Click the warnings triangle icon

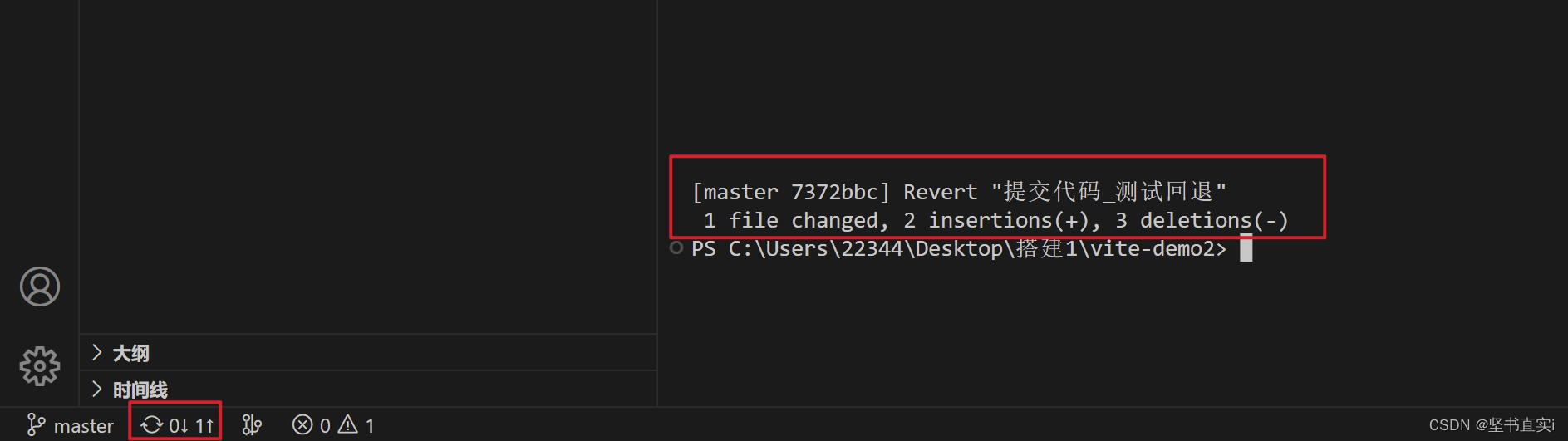click(x=348, y=425)
